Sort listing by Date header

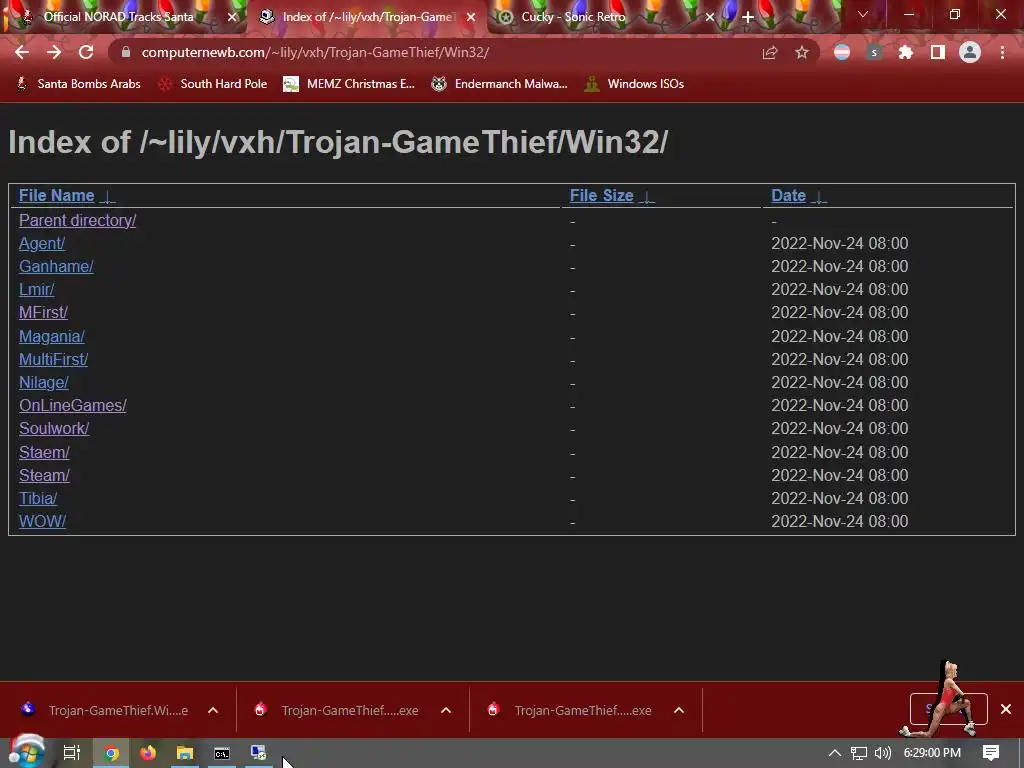tap(788, 195)
